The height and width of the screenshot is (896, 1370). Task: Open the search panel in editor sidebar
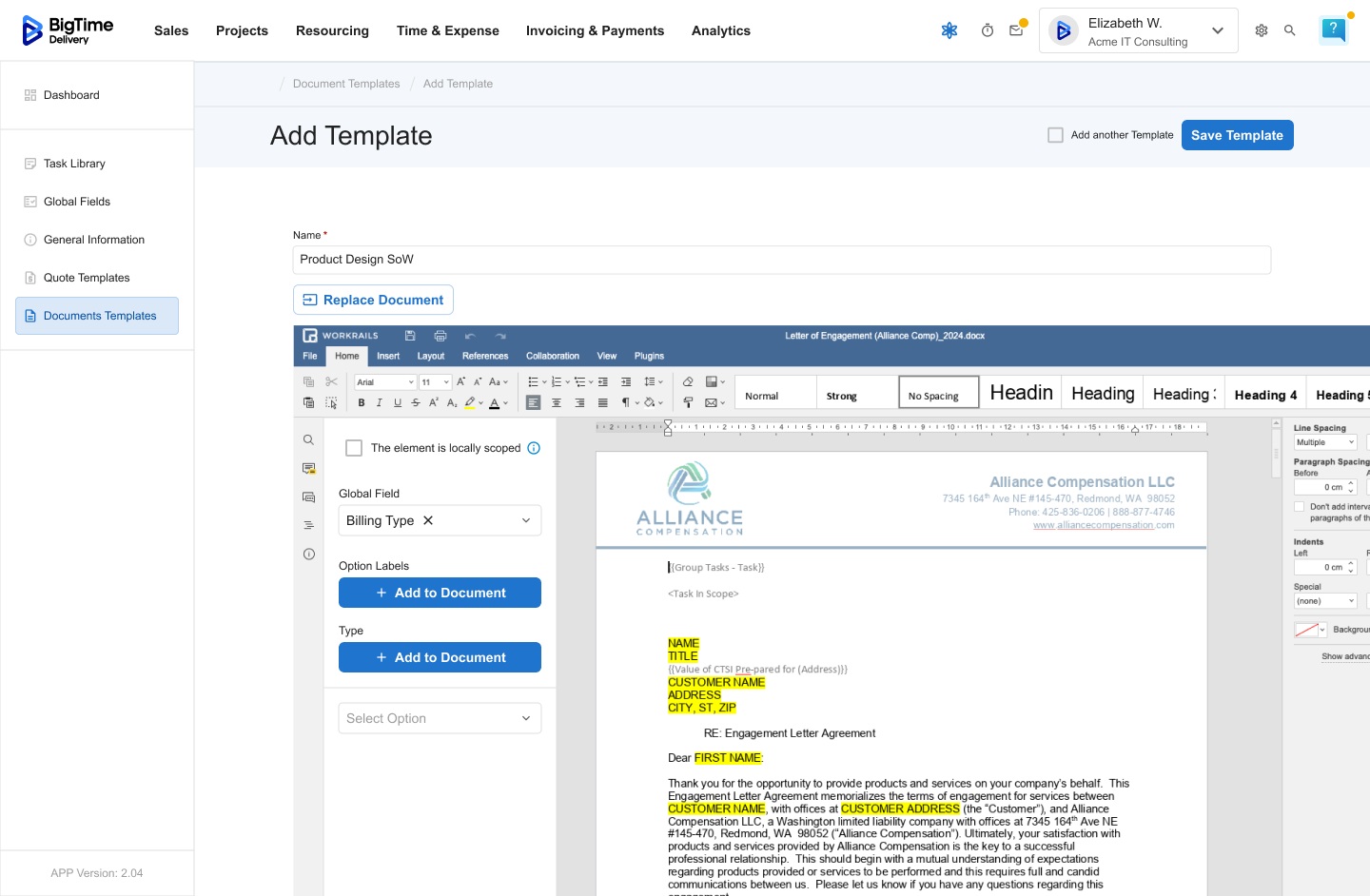coord(308,440)
